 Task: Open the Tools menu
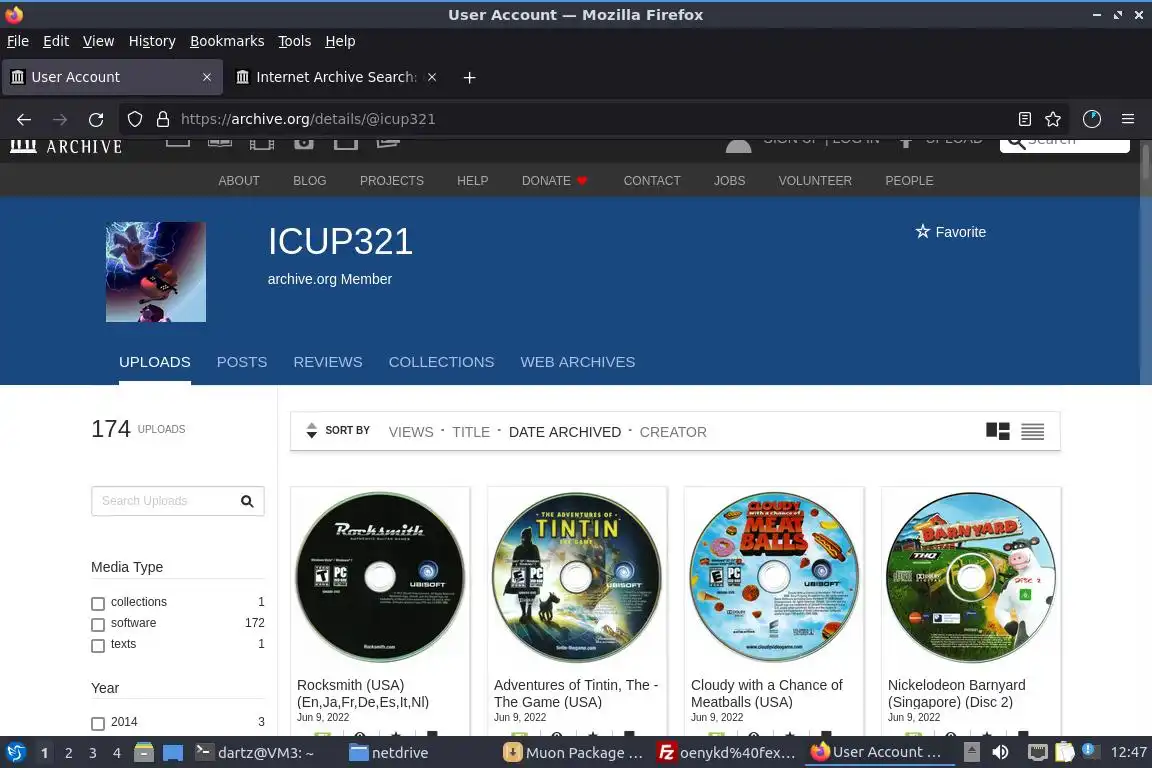point(295,41)
